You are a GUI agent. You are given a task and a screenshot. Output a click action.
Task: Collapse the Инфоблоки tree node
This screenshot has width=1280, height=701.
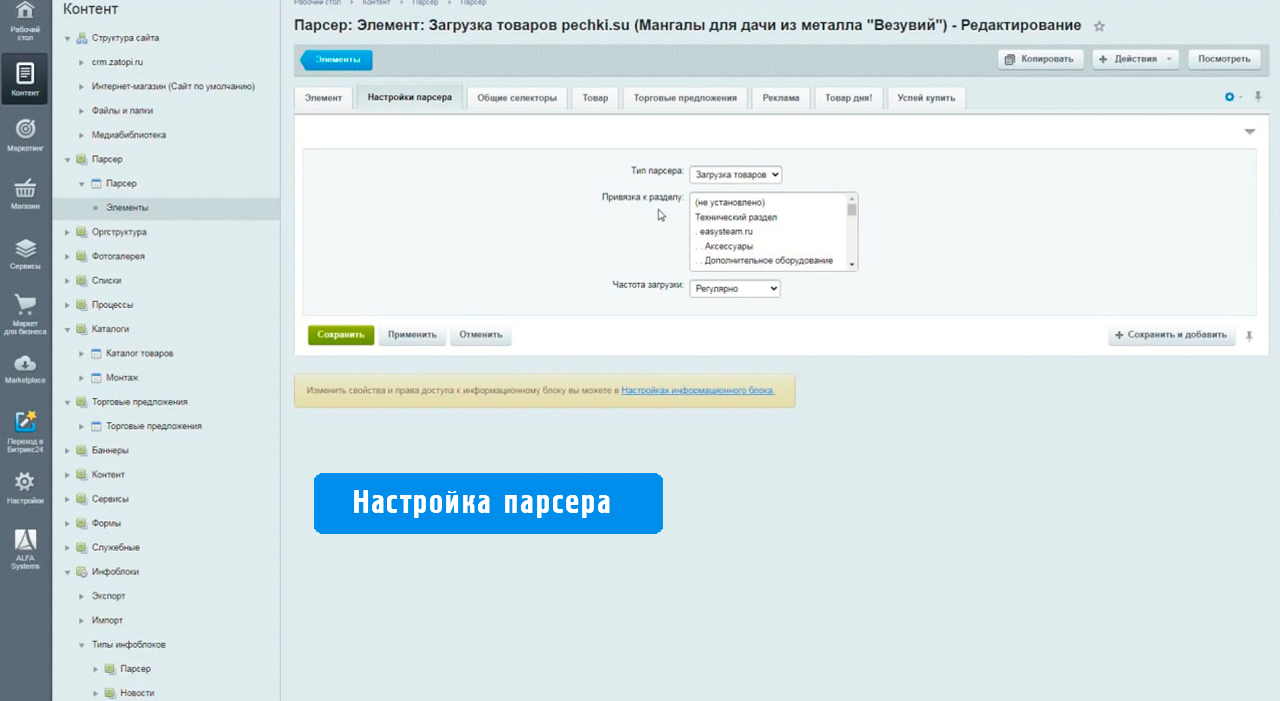click(x=67, y=572)
